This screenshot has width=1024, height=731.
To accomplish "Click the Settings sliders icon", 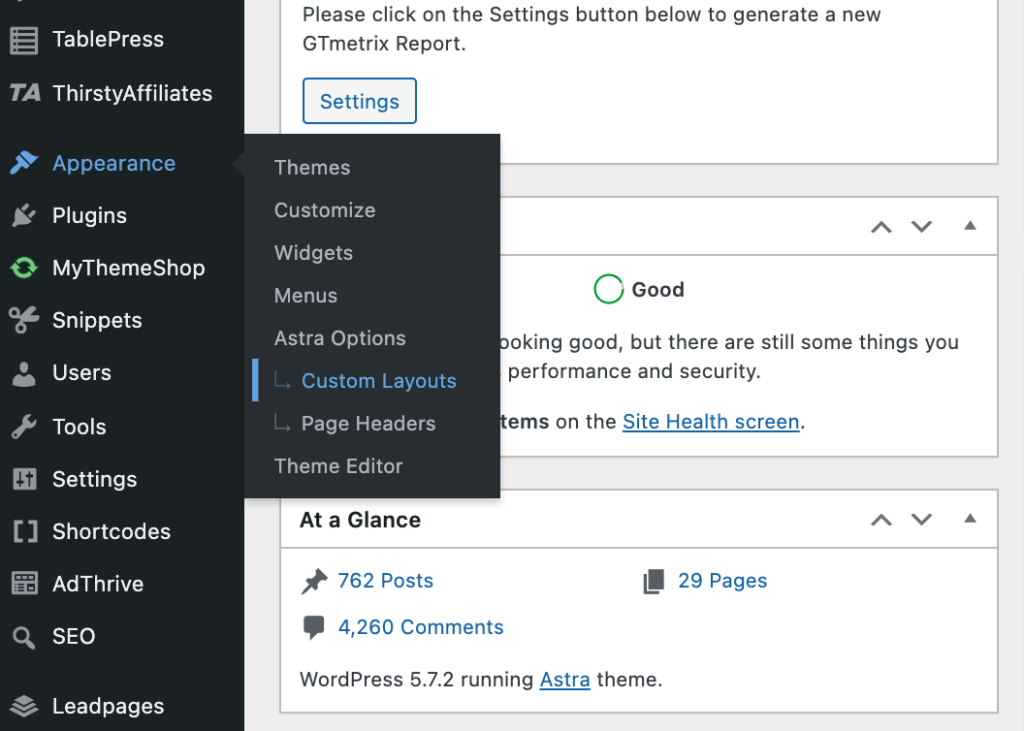I will pos(24,479).
